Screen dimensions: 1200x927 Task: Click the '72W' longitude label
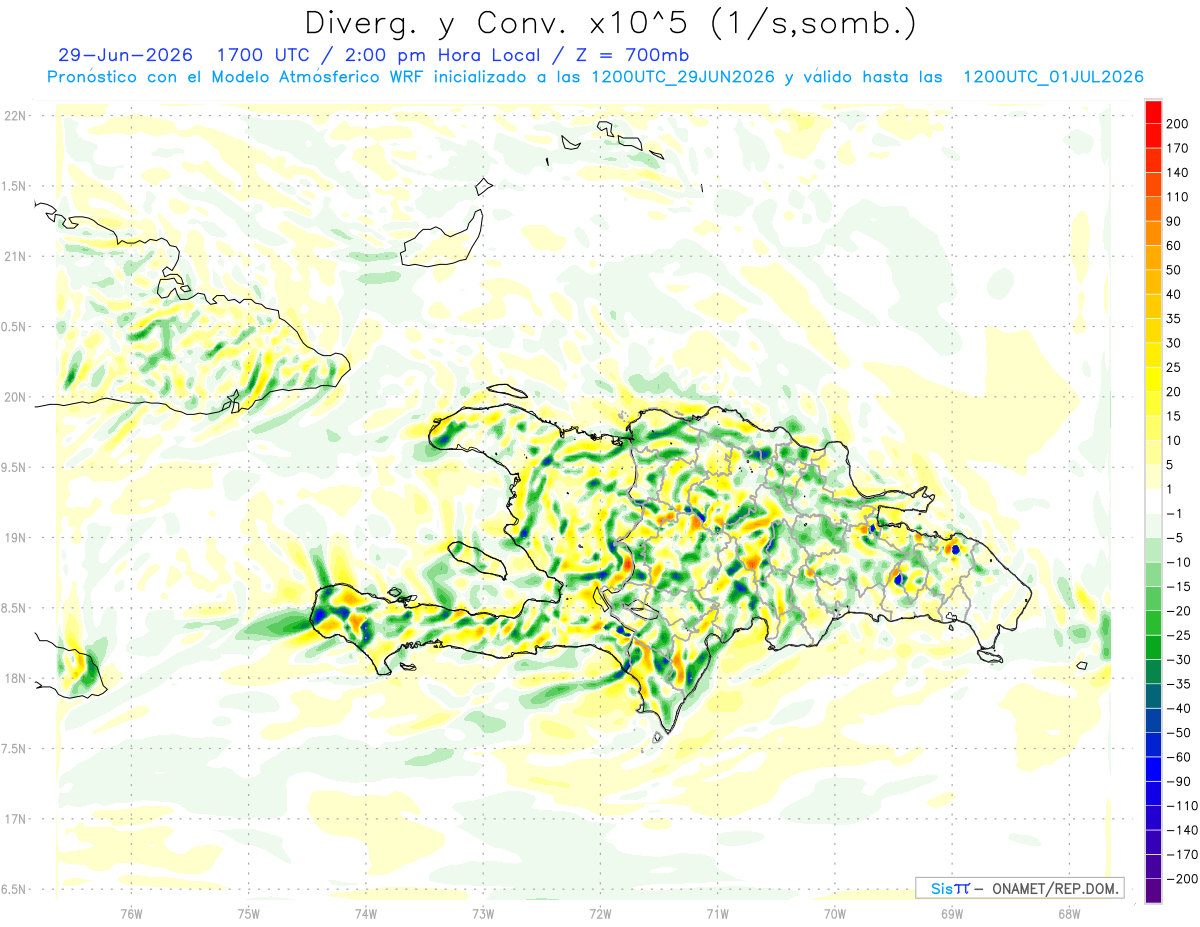[x=600, y=913]
